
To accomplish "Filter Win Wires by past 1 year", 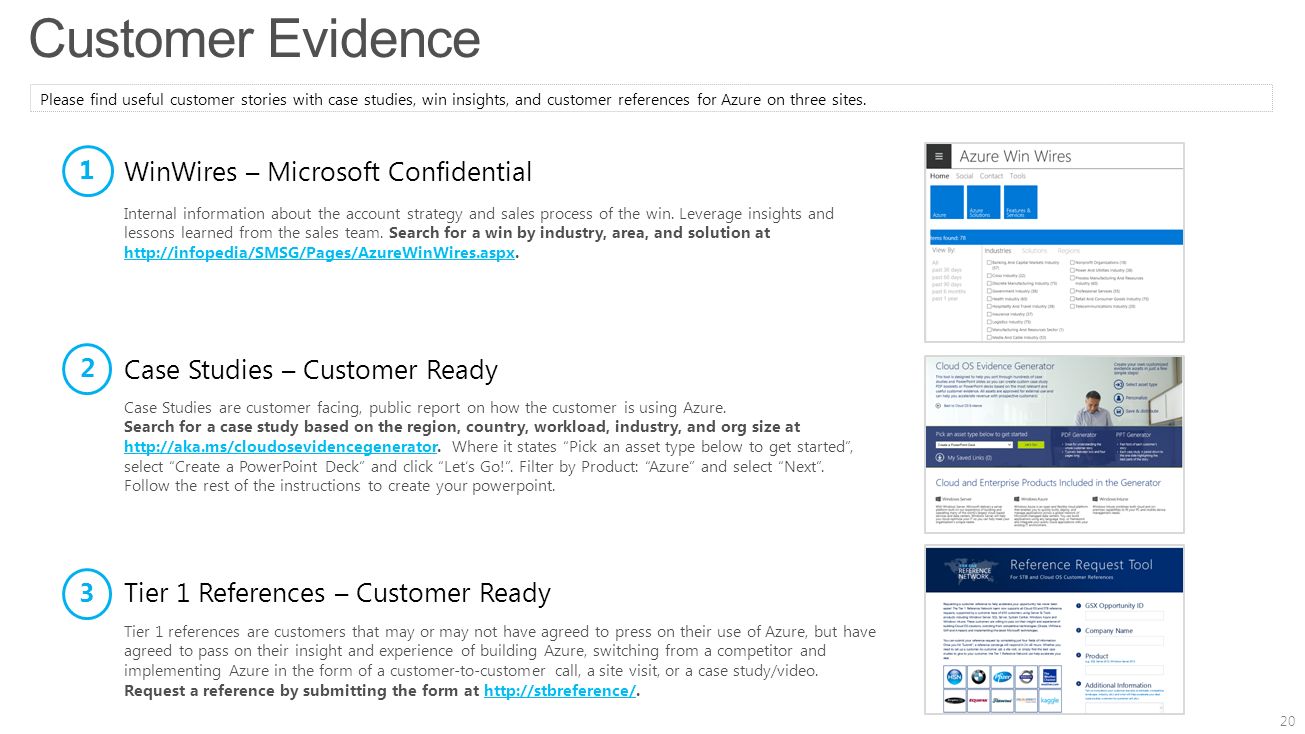I will point(944,299).
